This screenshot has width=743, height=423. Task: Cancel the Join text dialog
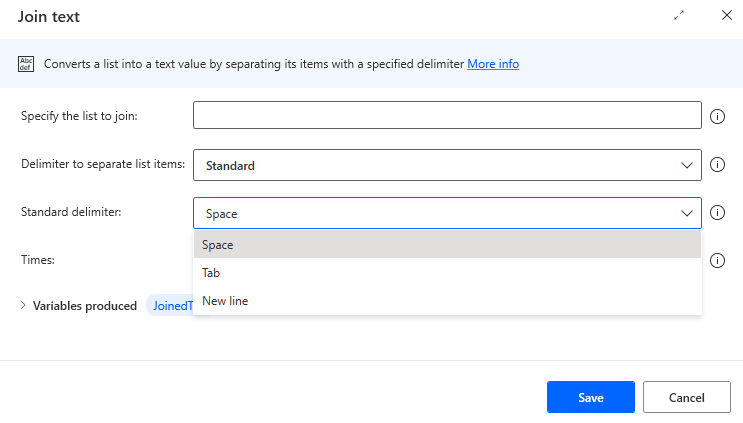687,397
